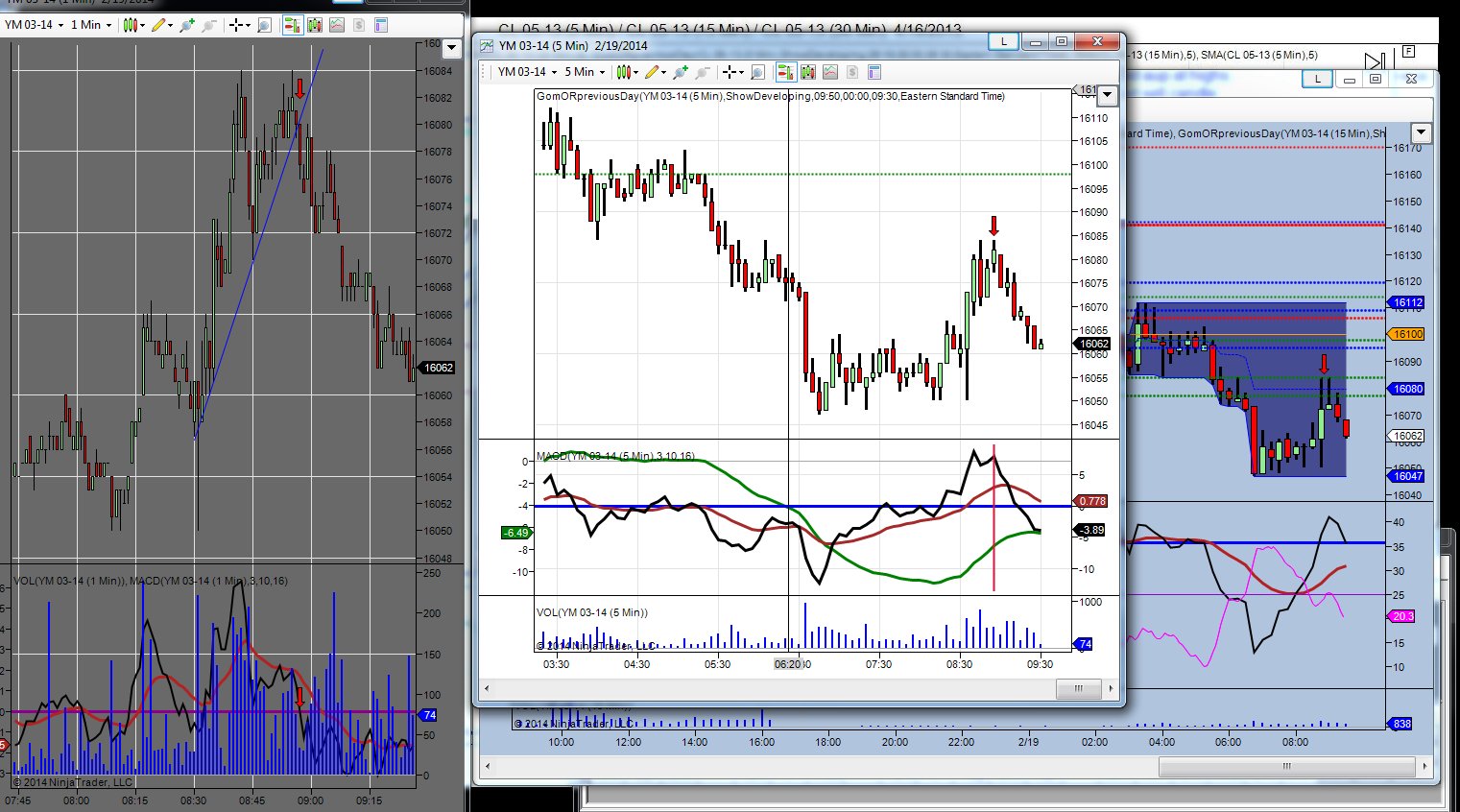
Task: Open Data Series icon in 5 Min chart
Action: (x=807, y=72)
